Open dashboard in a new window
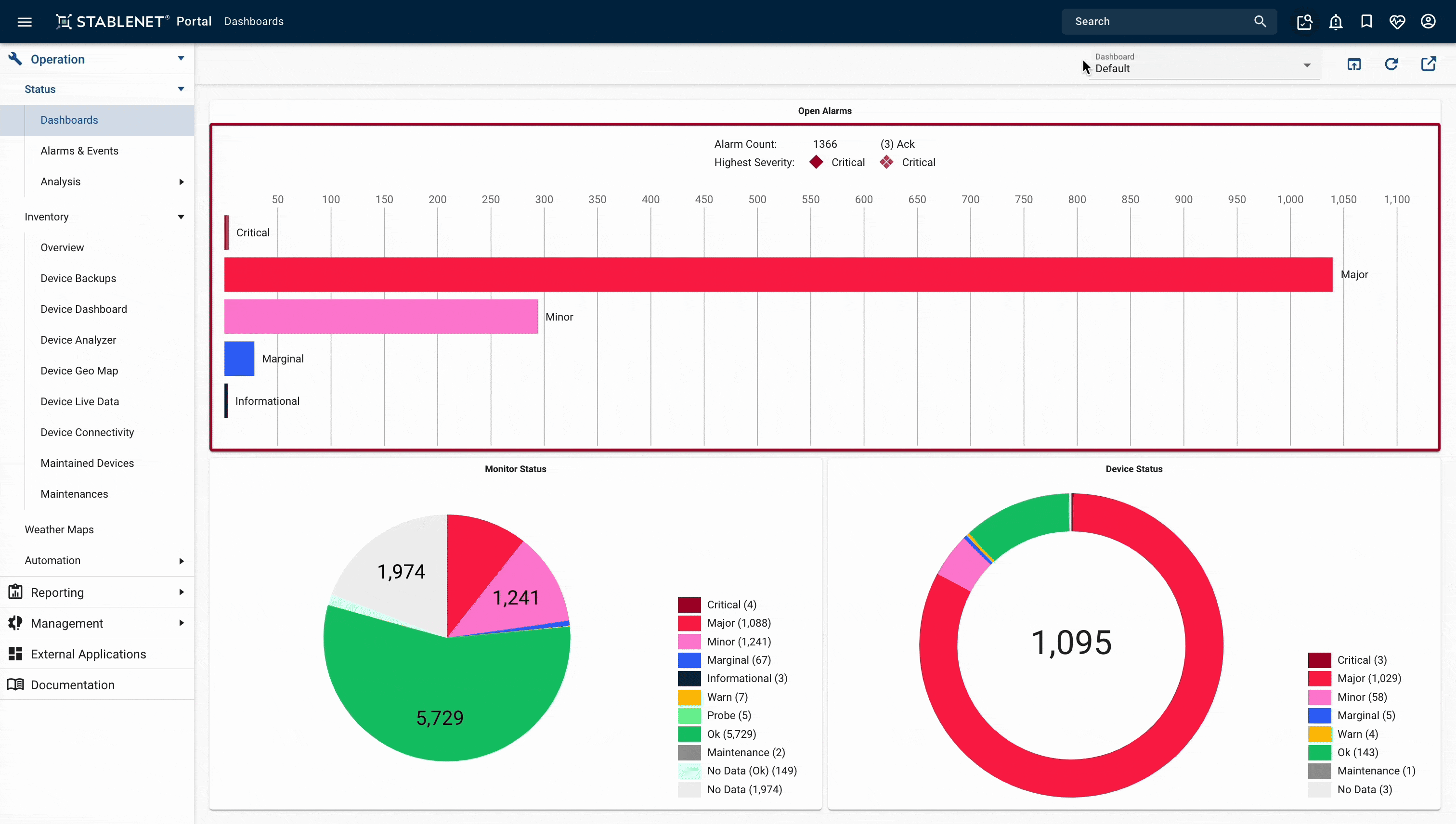The image size is (1456, 824). point(1428,64)
